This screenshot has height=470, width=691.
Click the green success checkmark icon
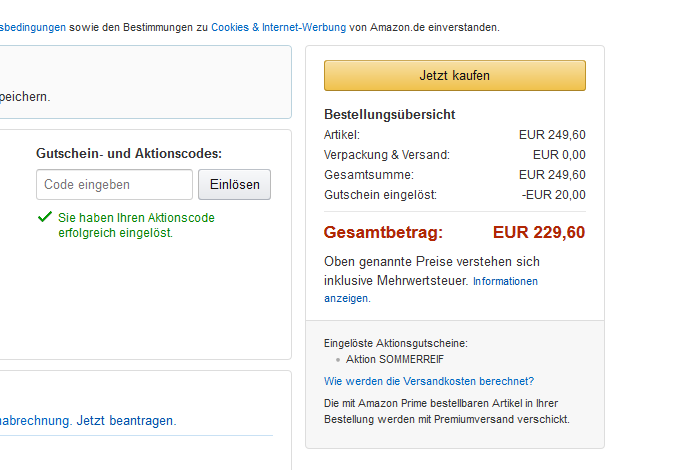(x=45, y=217)
